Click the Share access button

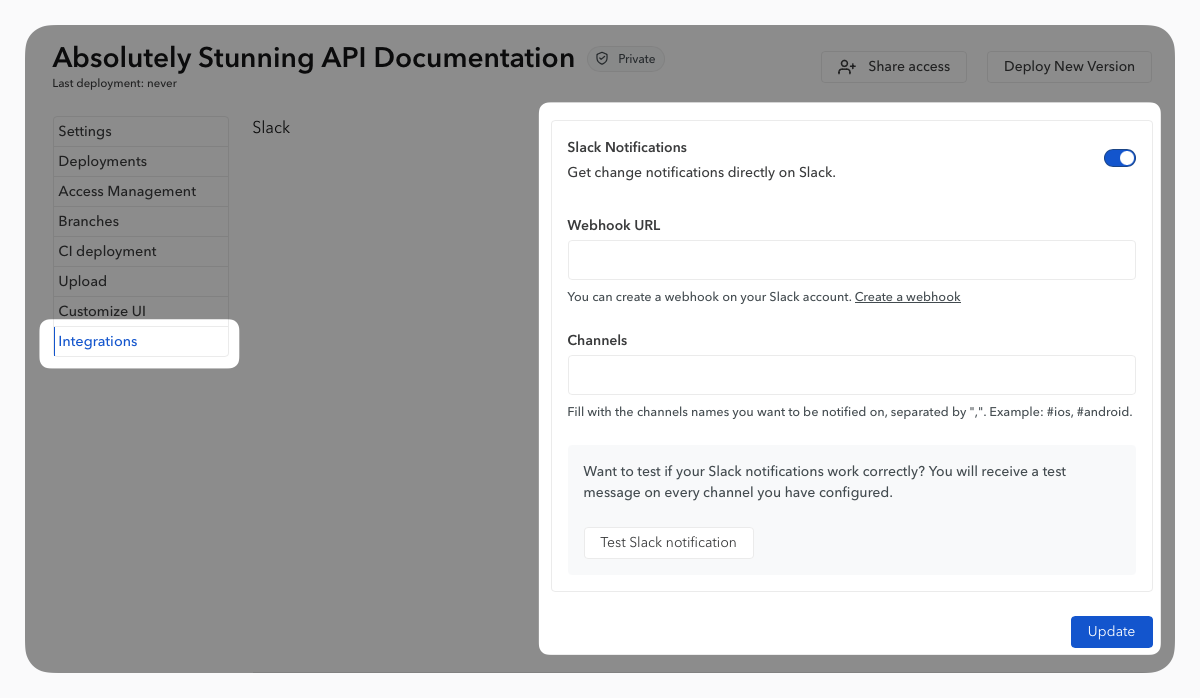coord(893,67)
